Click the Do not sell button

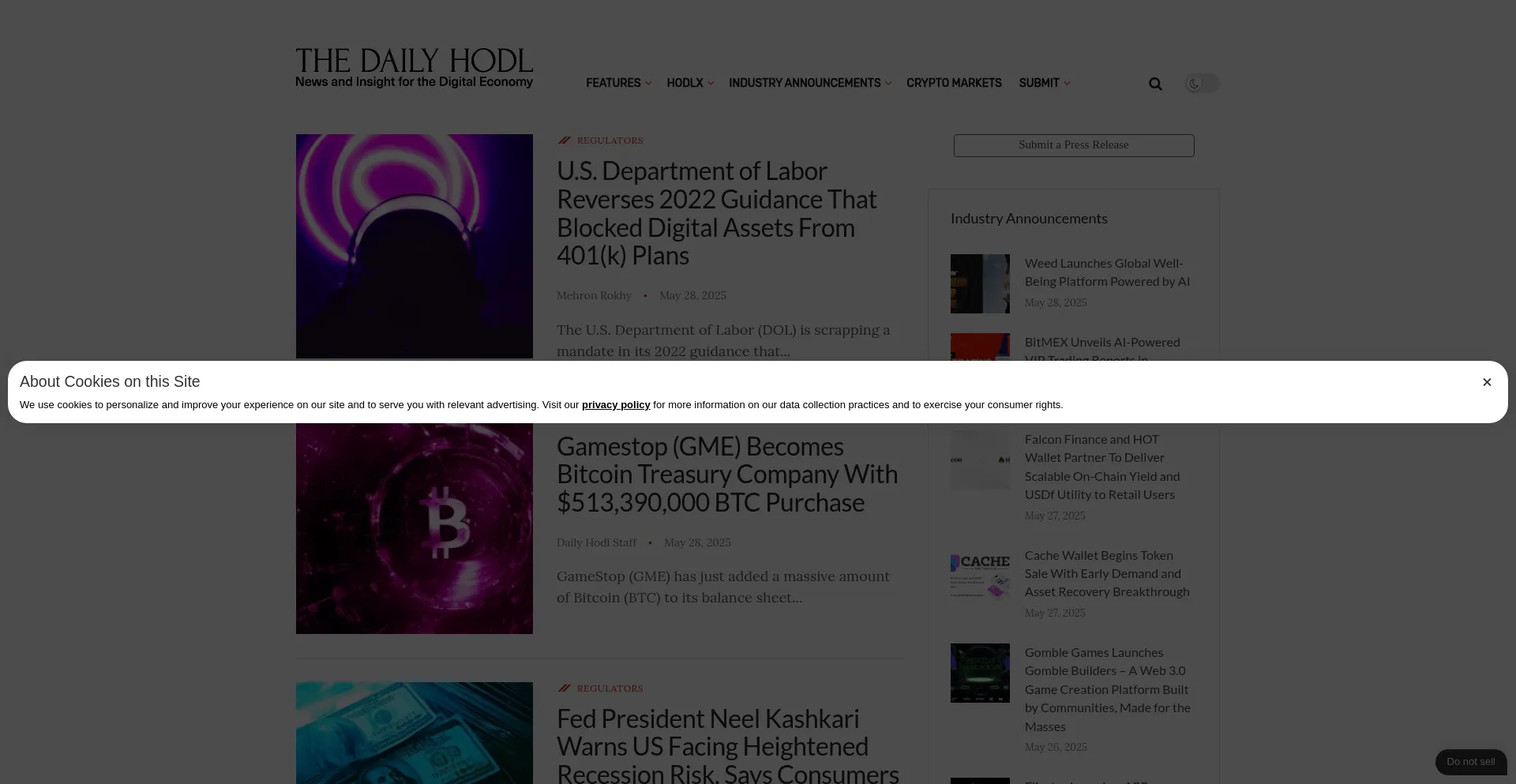point(1471,762)
